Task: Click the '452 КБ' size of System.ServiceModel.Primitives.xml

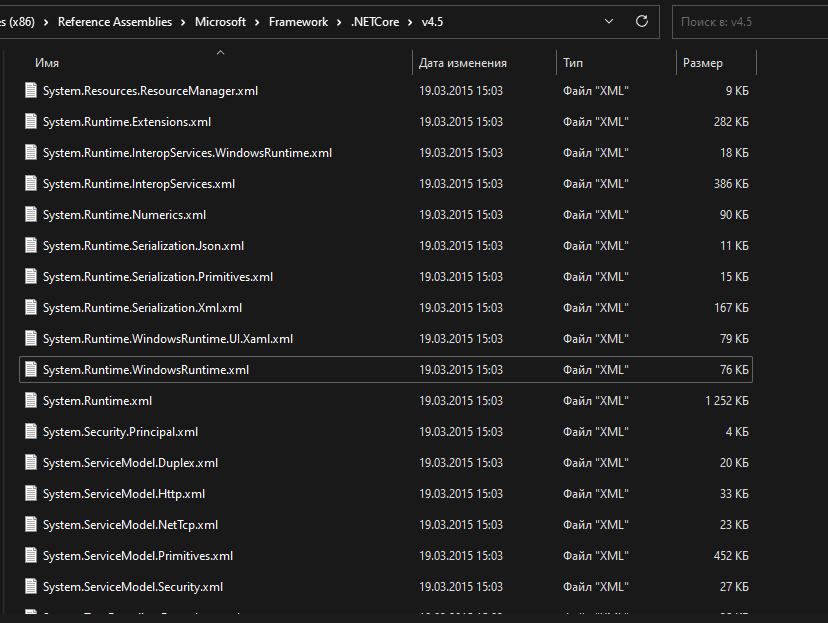Action: pos(731,555)
